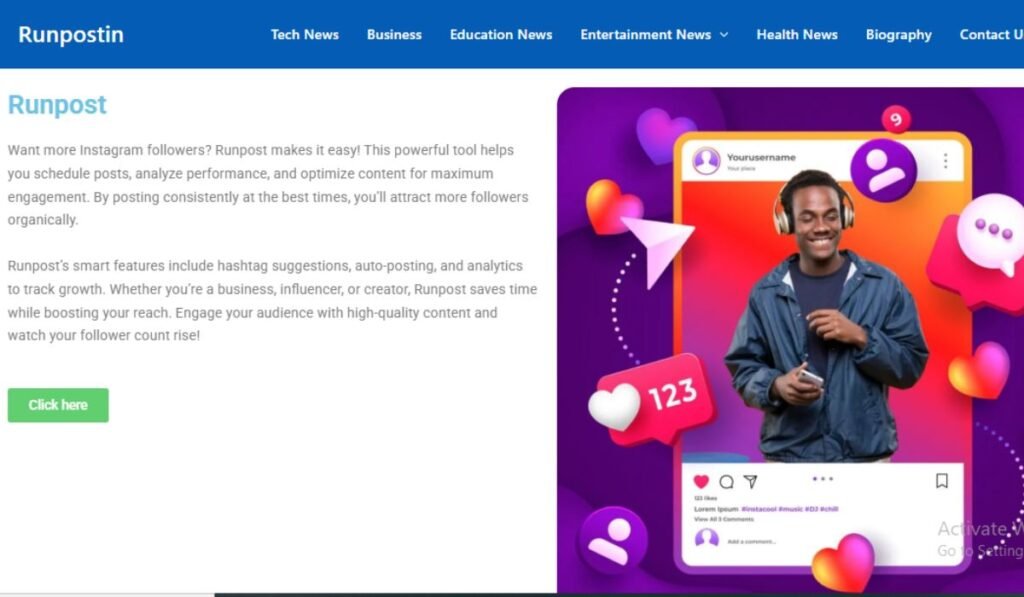Open the Education News page
The image size is (1024, 597).
pos(501,35)
